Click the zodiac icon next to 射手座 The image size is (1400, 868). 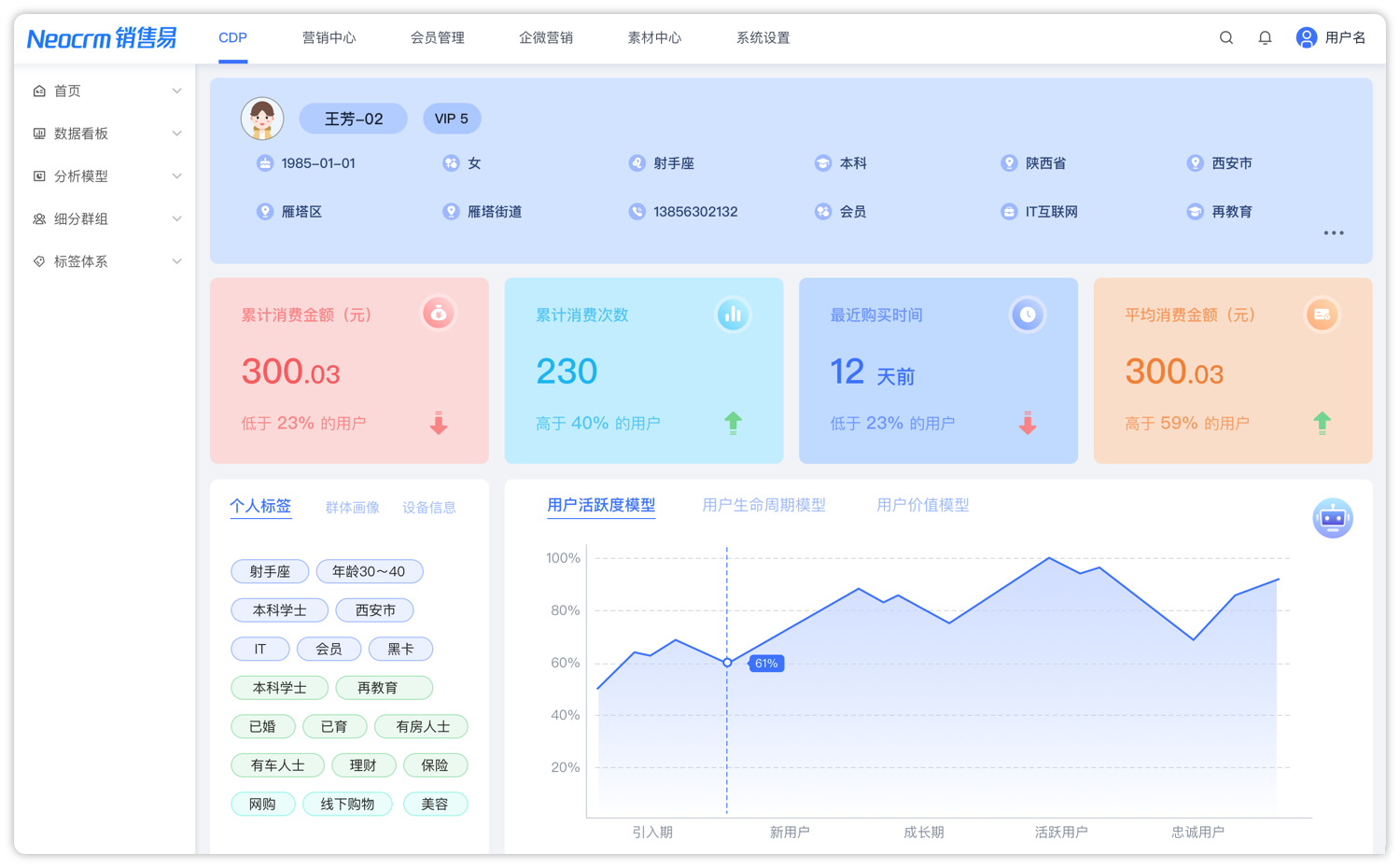pos(637,163)
